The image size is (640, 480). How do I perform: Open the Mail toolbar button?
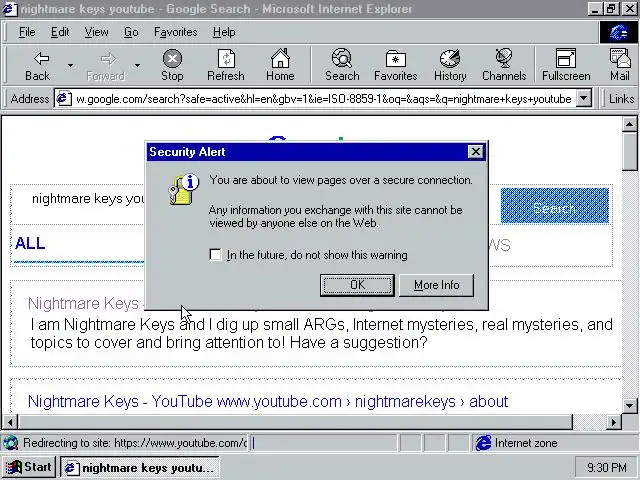(x=620, y=65)
